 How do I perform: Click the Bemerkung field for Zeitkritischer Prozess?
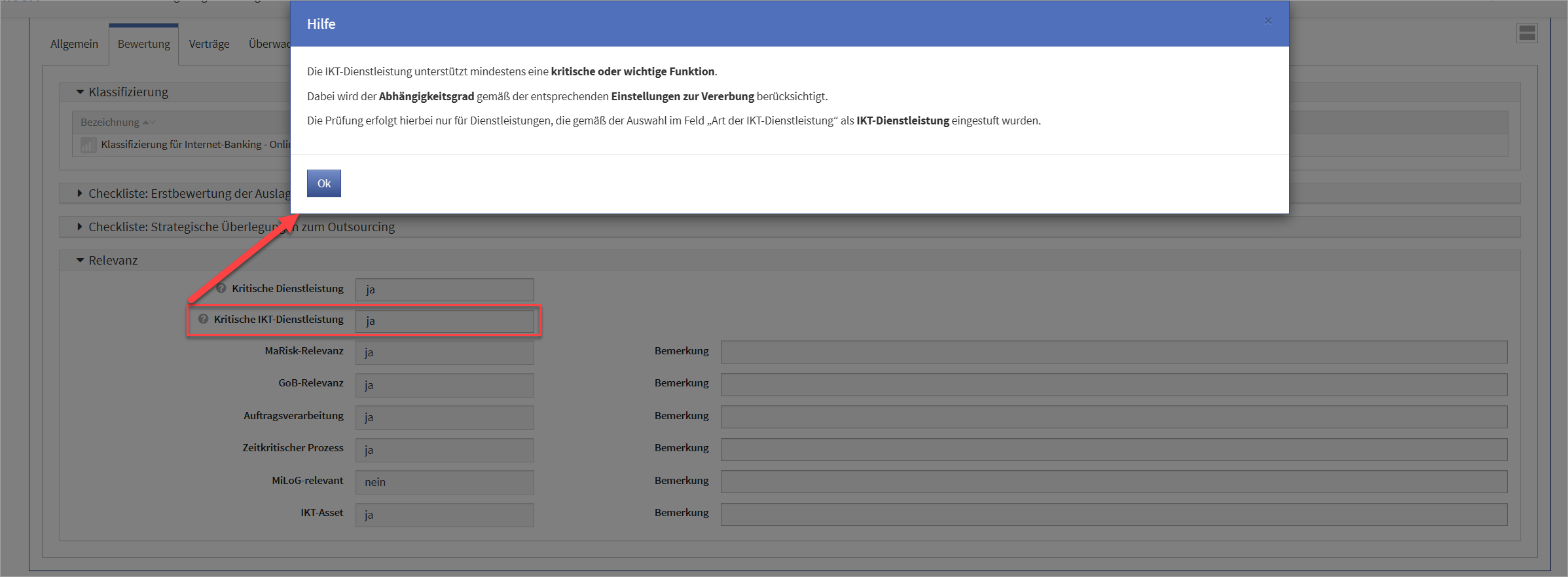tap(1114, 449)
